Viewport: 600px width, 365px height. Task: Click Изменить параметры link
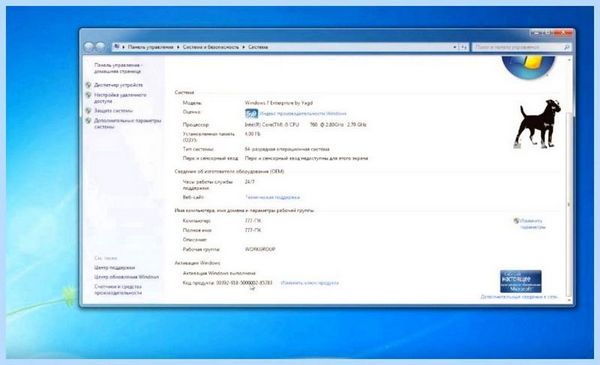pos(533,224)
